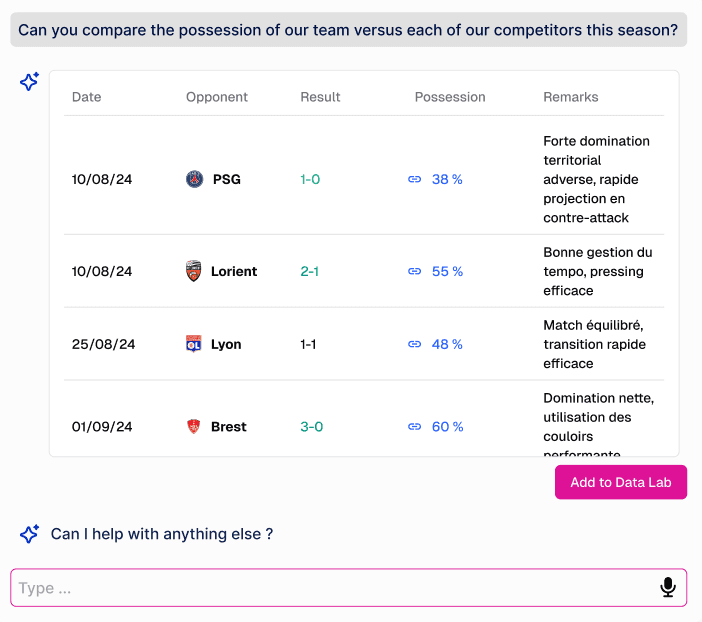The height and width of the screenshot is (622, 702).
Task: Click the link icon beside 48 %
Action: point(415,344)
